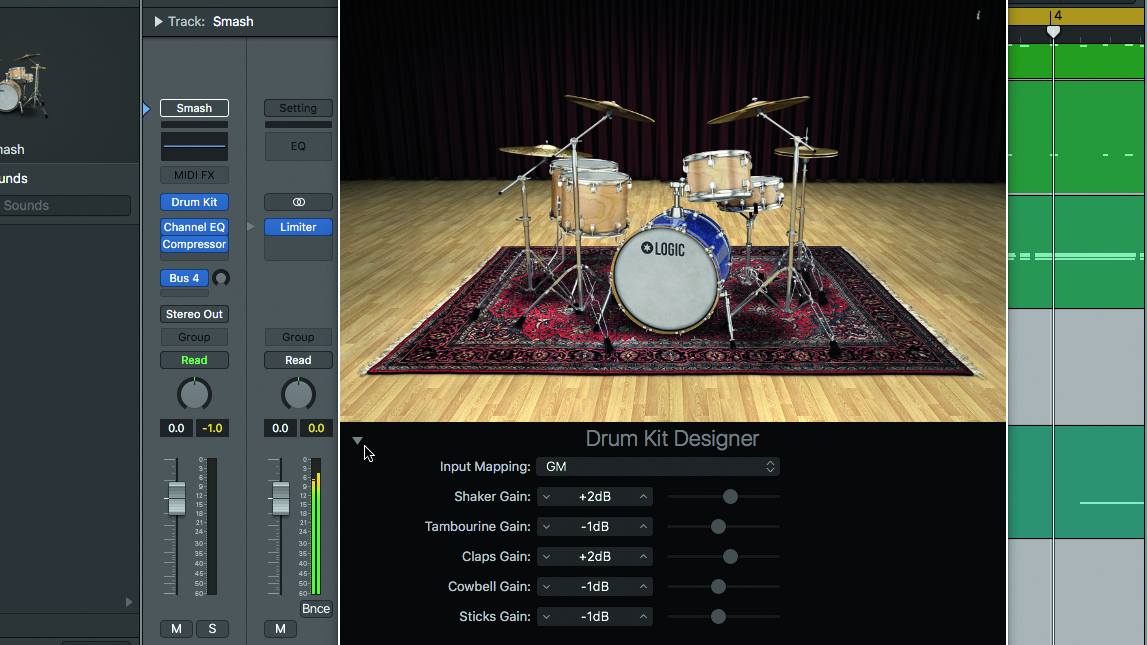Image resolution: width=1147 pixels, height=645 pixels.
Task: Open the info icon in kit view
Action: [978, 15]
